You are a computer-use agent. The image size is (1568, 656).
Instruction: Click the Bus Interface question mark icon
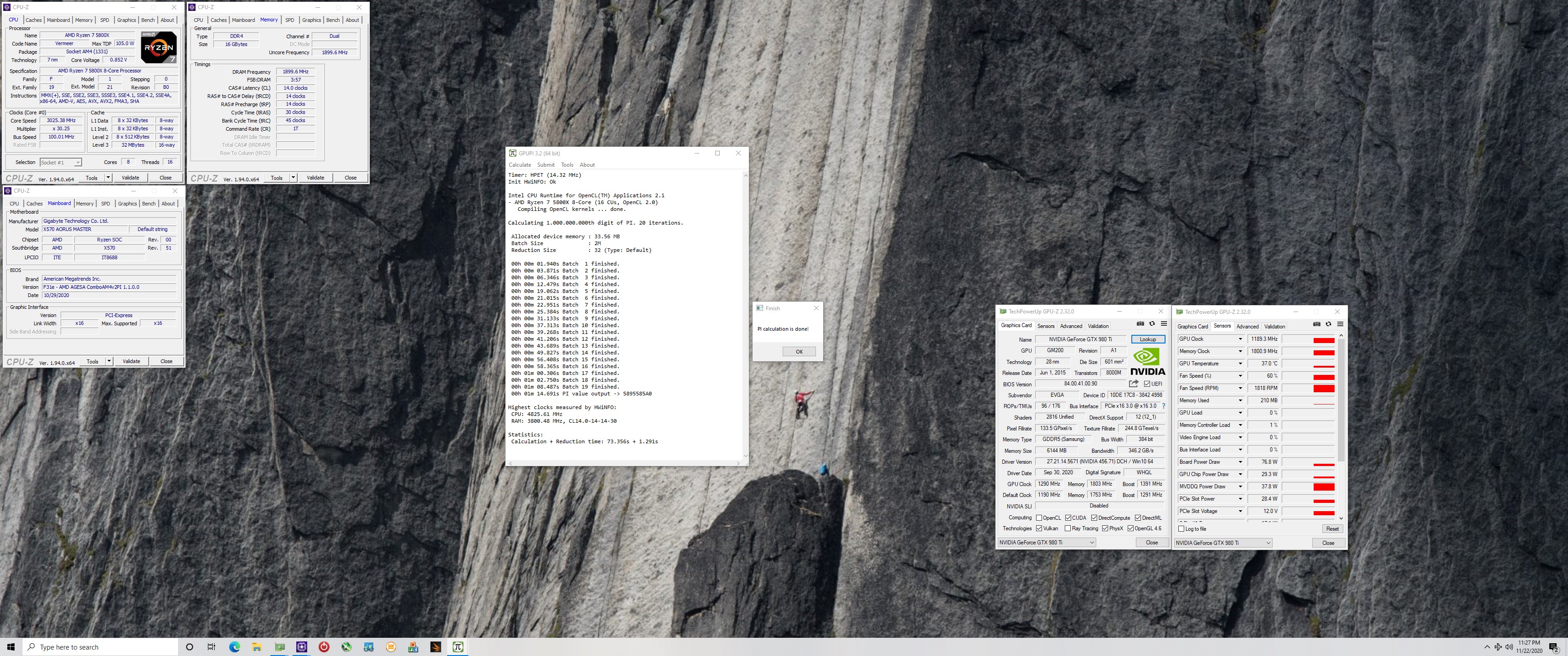click(1163, 406)
